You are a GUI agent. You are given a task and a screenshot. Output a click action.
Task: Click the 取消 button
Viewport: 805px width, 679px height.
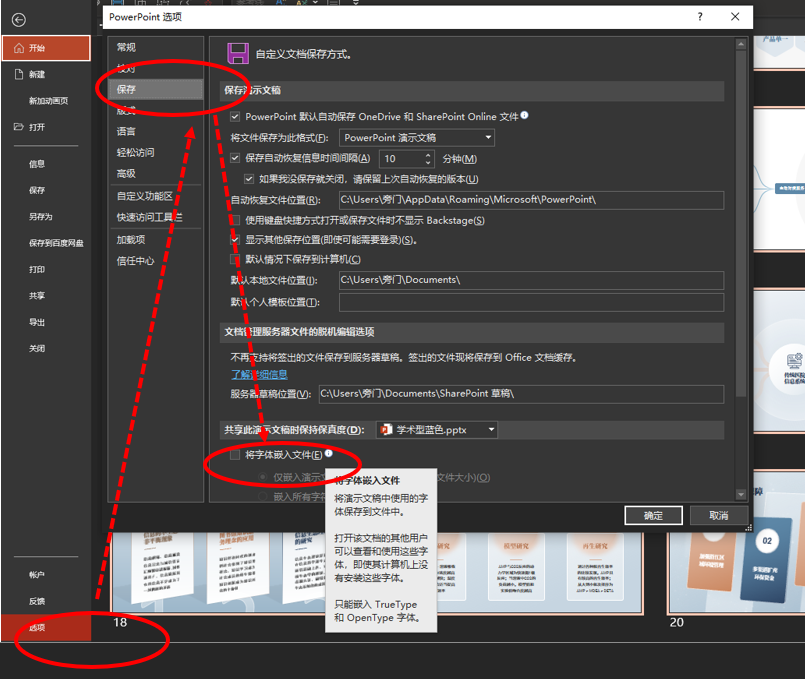(x=718, y=515)
